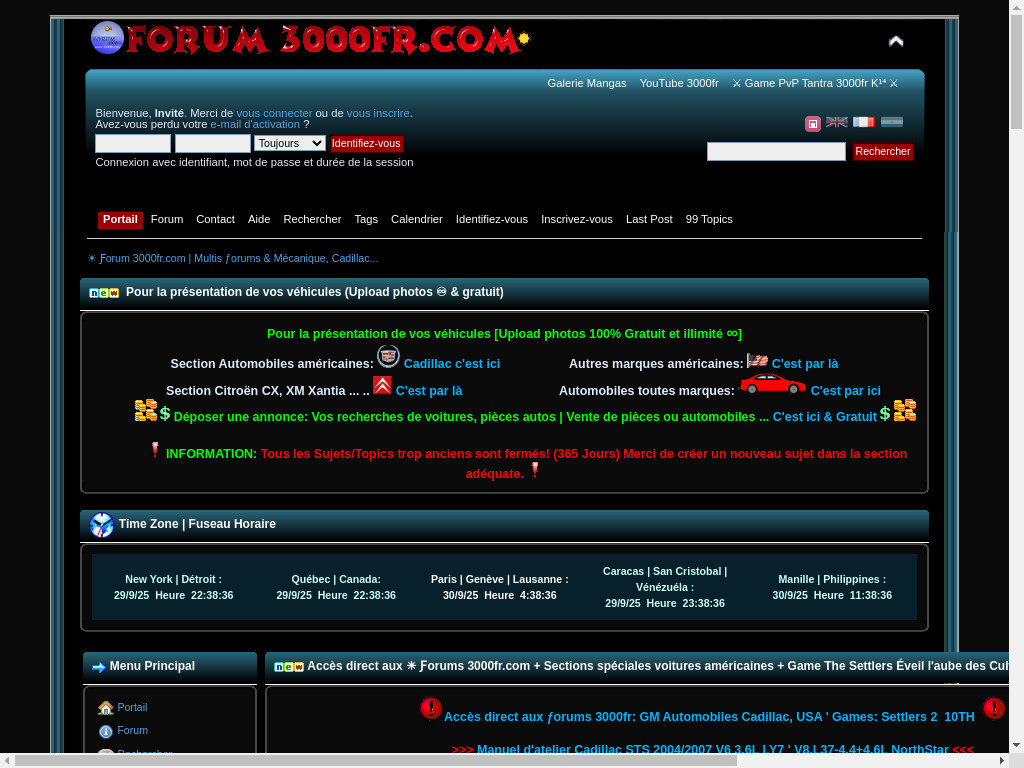Follow the 'vous connecter' link
1024x768 pixels.
274,113
